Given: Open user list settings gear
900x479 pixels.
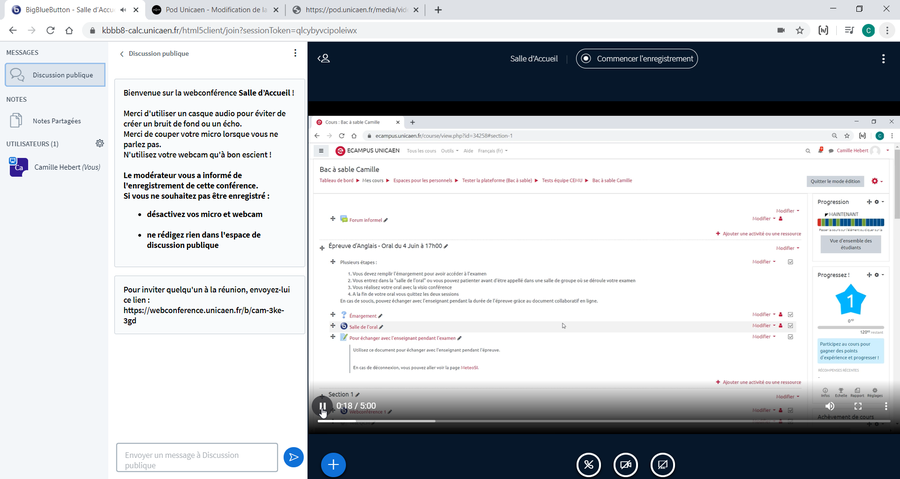Looking at the screenshot, I should tap(100, 143).
